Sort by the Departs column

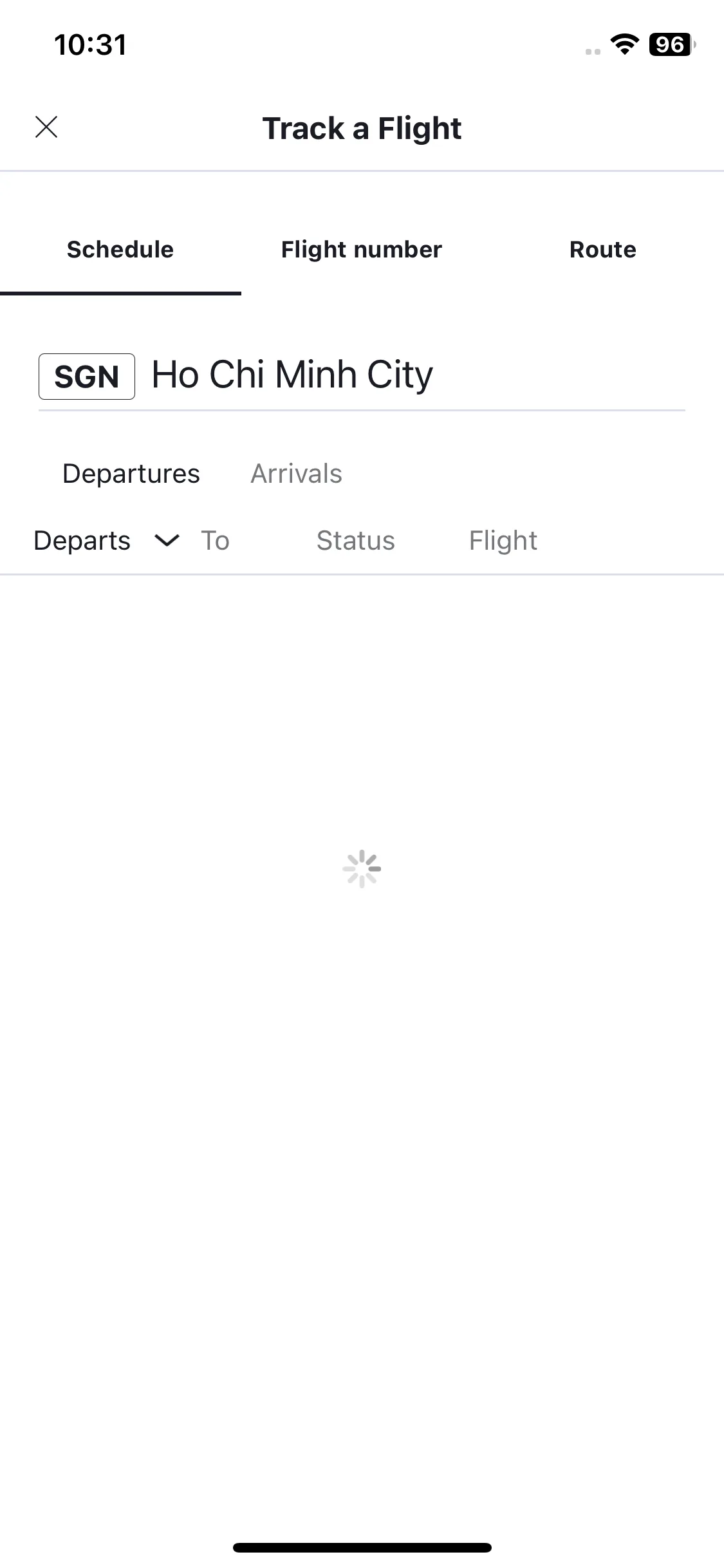[x=82, y=541]
